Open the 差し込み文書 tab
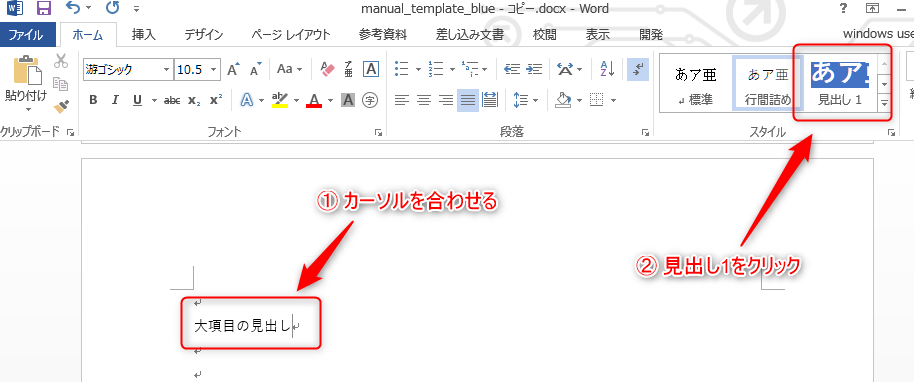The height and width of the screenshot is (382, 914). pos(470,34)
